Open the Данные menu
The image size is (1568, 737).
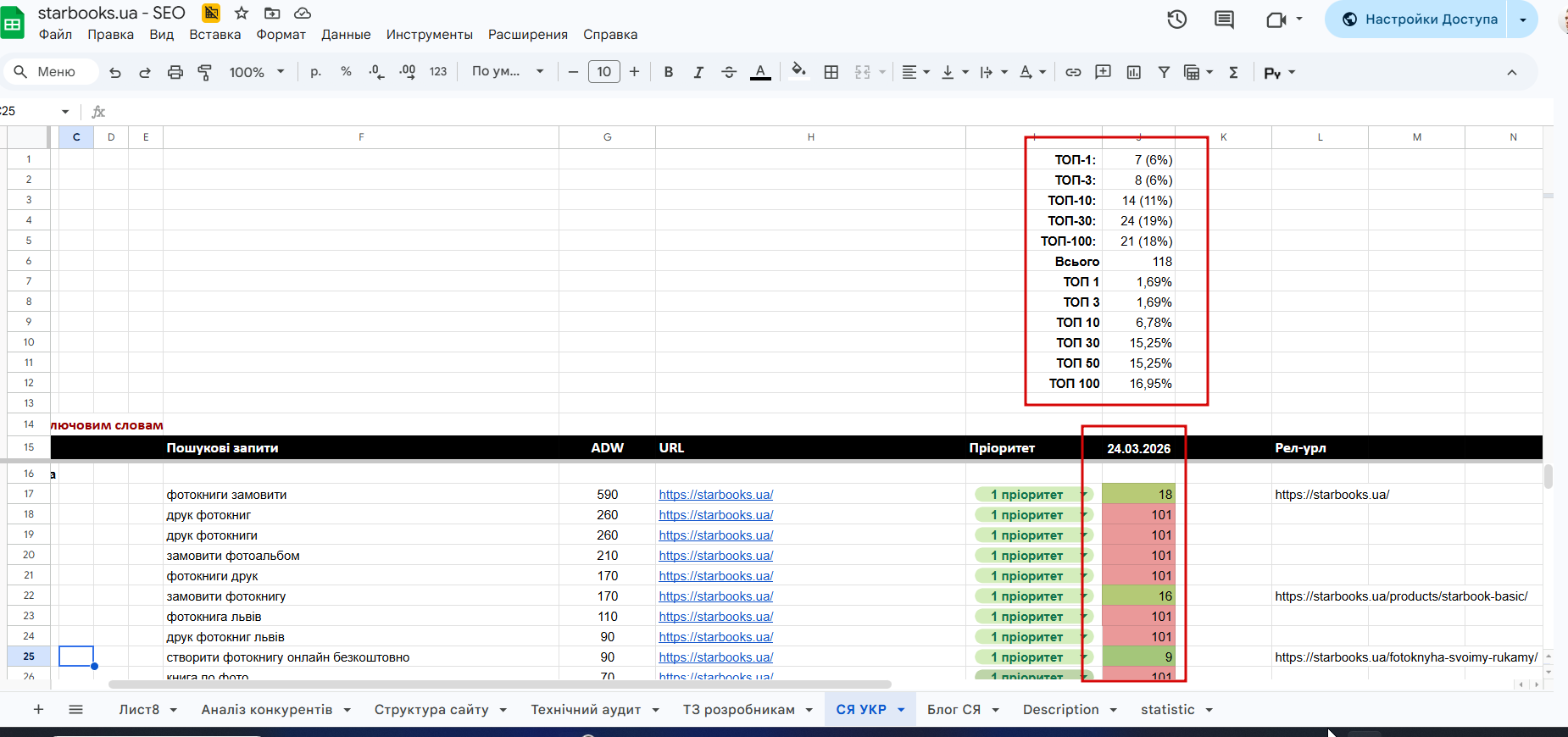(346, 35)
